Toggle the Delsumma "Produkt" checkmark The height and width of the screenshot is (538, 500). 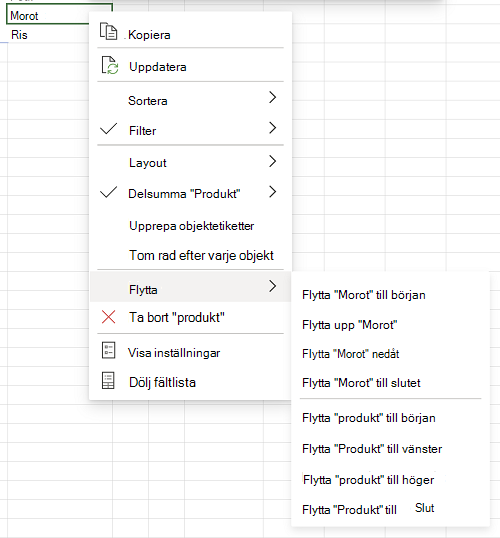[x=108, y=192]
